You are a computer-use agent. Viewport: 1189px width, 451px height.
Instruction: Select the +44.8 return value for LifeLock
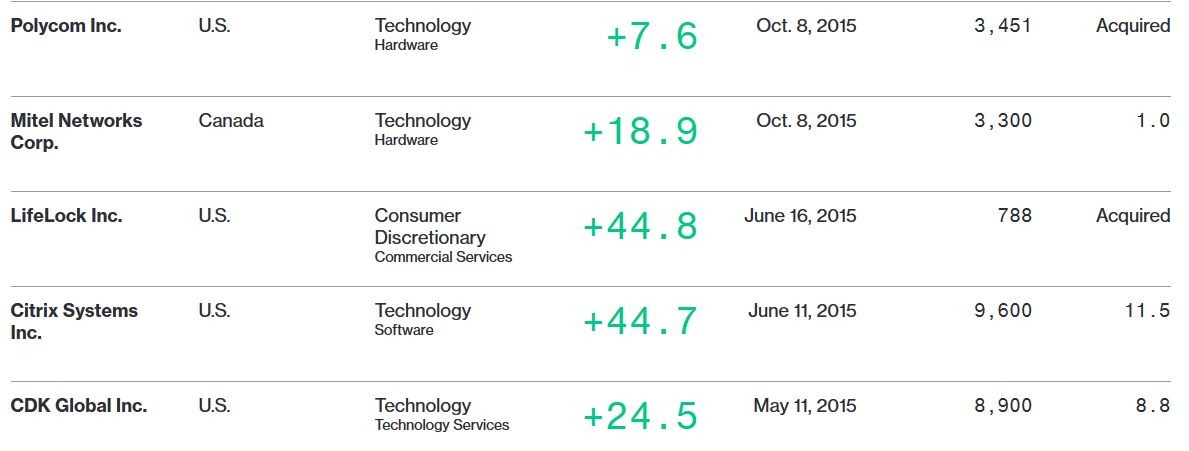pyautogui.click(x=640, y=227)
